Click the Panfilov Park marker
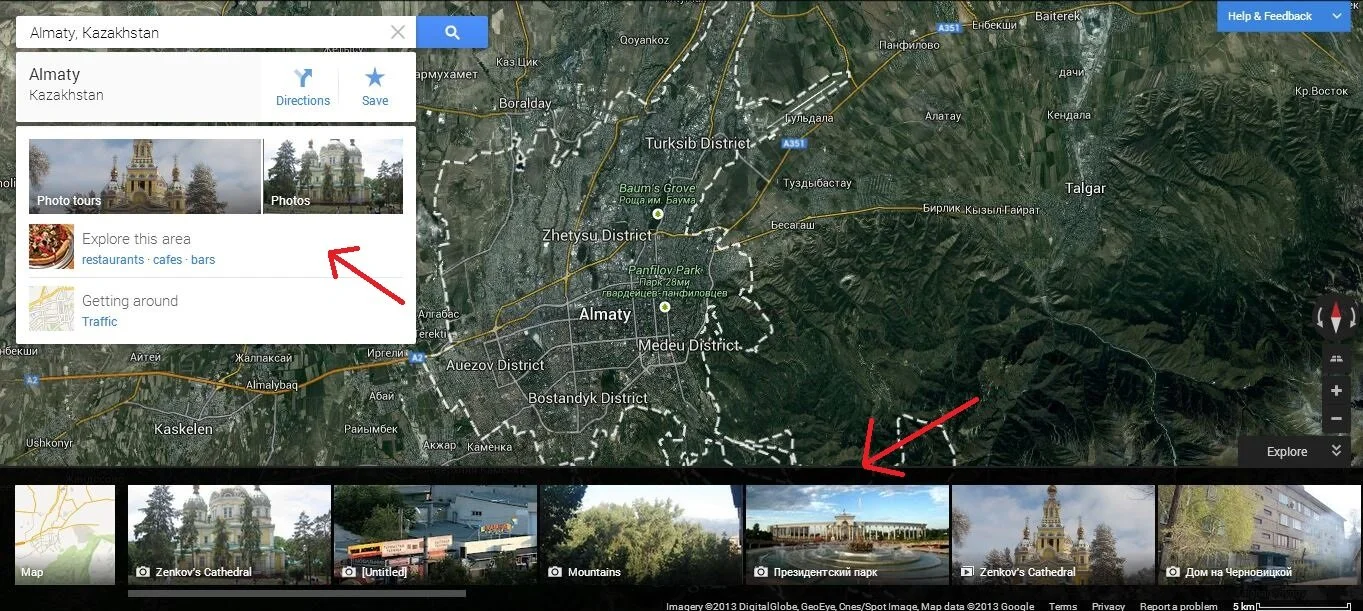1363x611 pixels. [x=665, y=307]
